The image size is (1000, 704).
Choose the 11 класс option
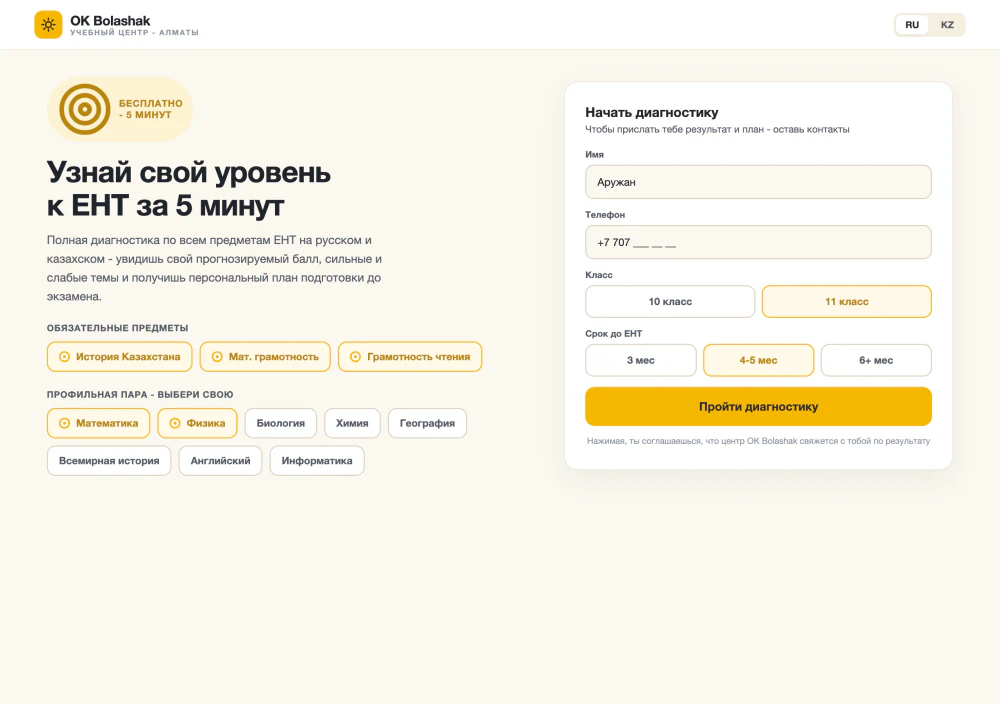click(x=847, y=302)
